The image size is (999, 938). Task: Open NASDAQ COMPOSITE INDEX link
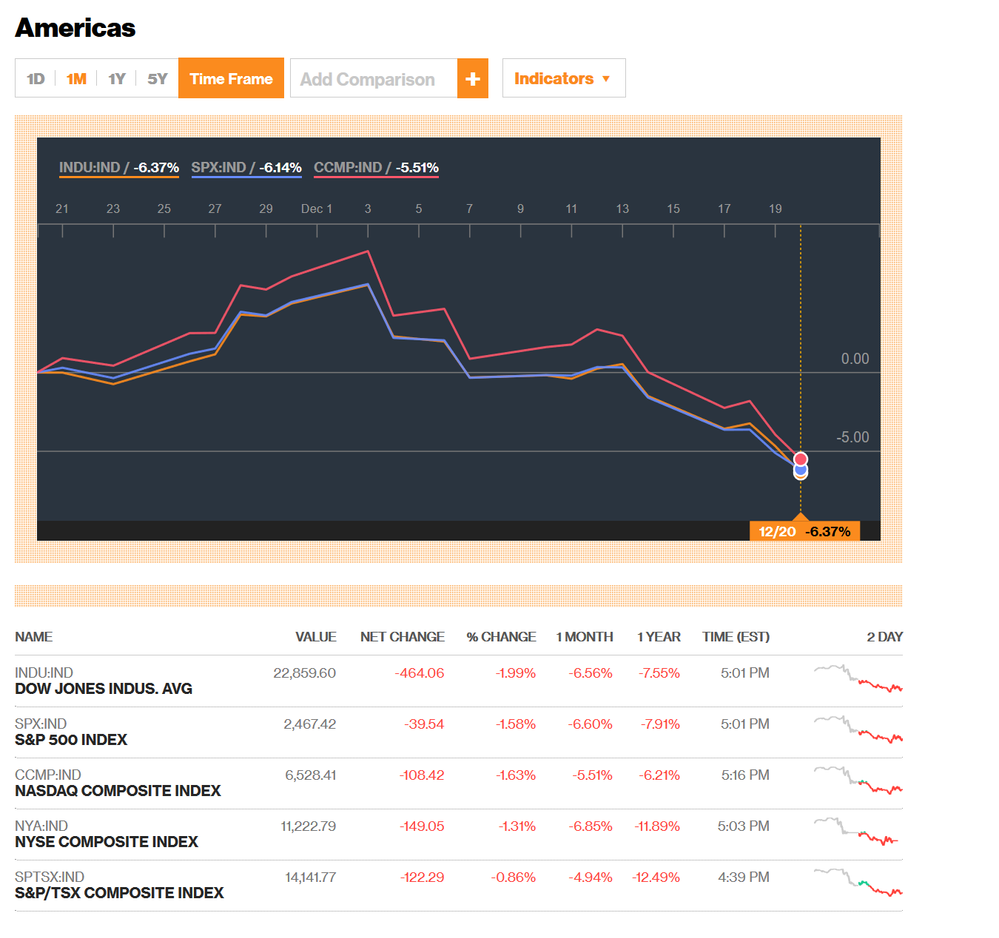(x=118, y=791)
